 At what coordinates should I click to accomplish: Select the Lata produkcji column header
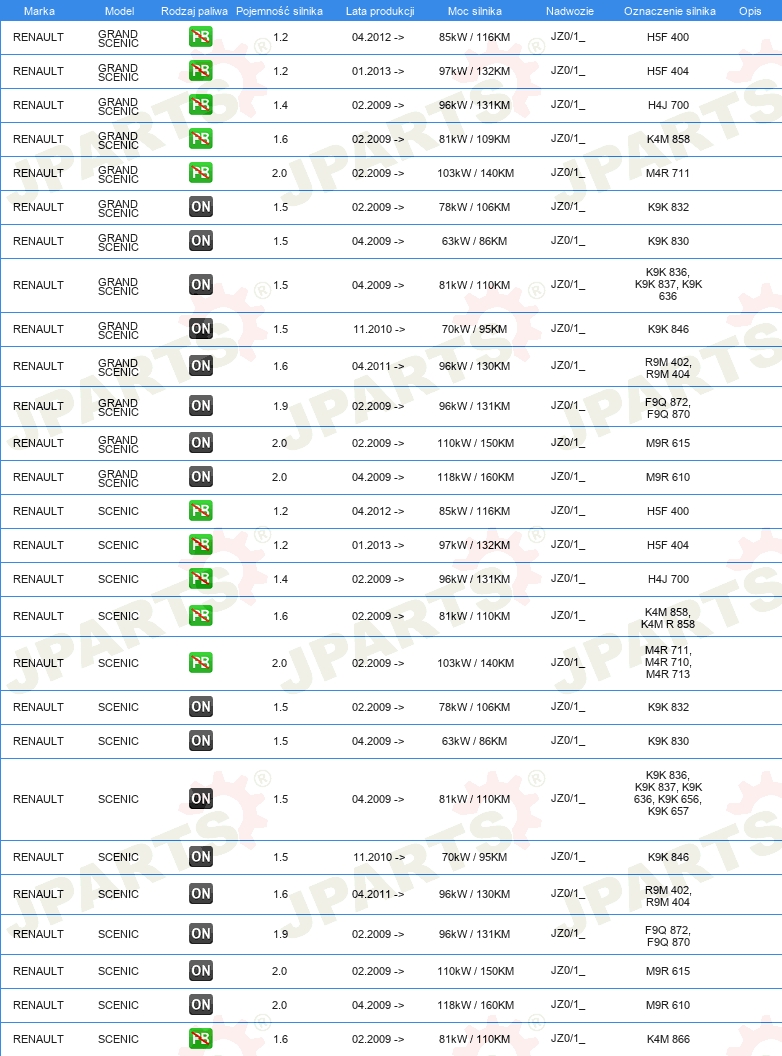pyautogui.click(x=380, y=11)
